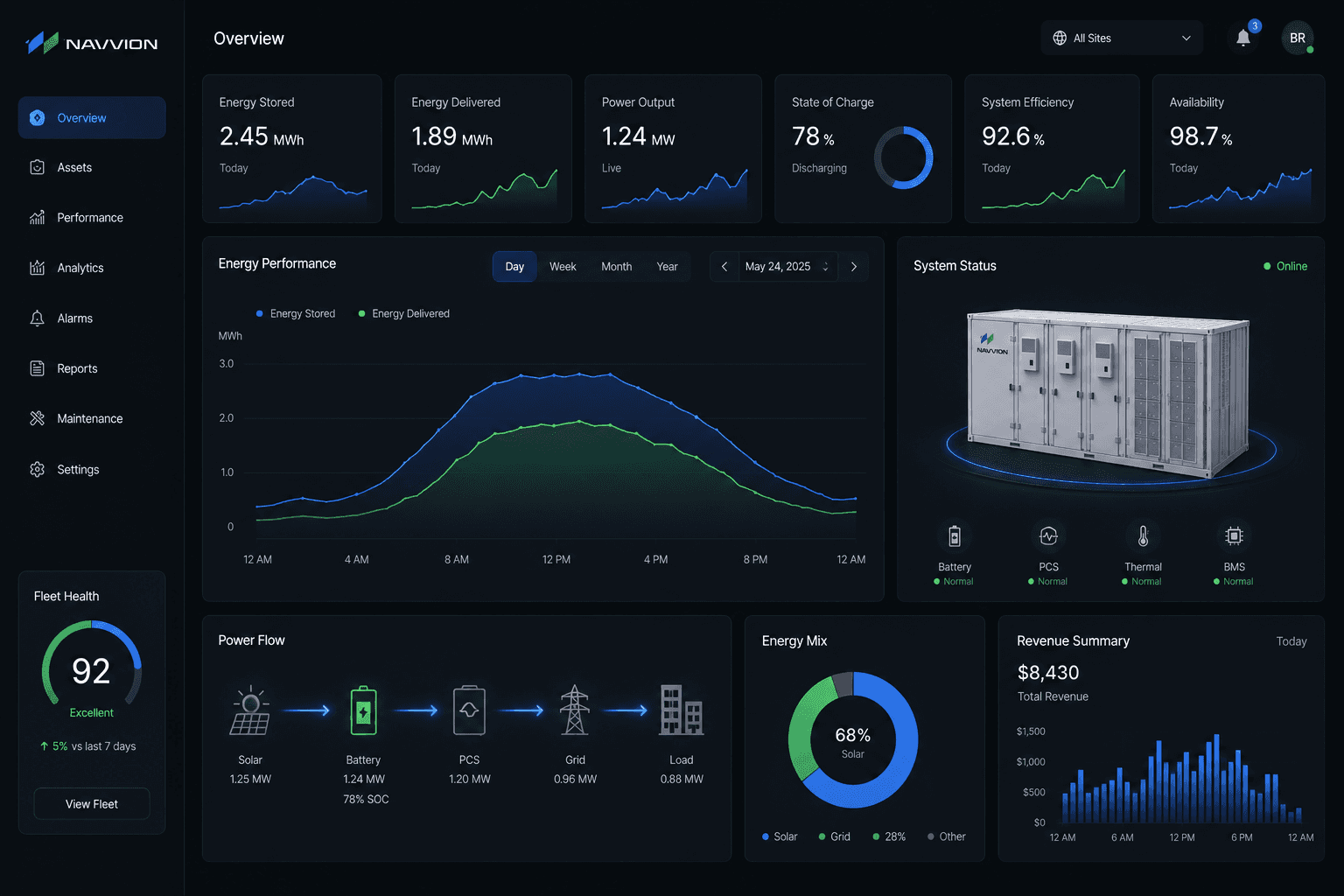Toggle Solar legend in Energy Mix
The width and height of the screenshot is (1344, 896).
coord(780,836)
